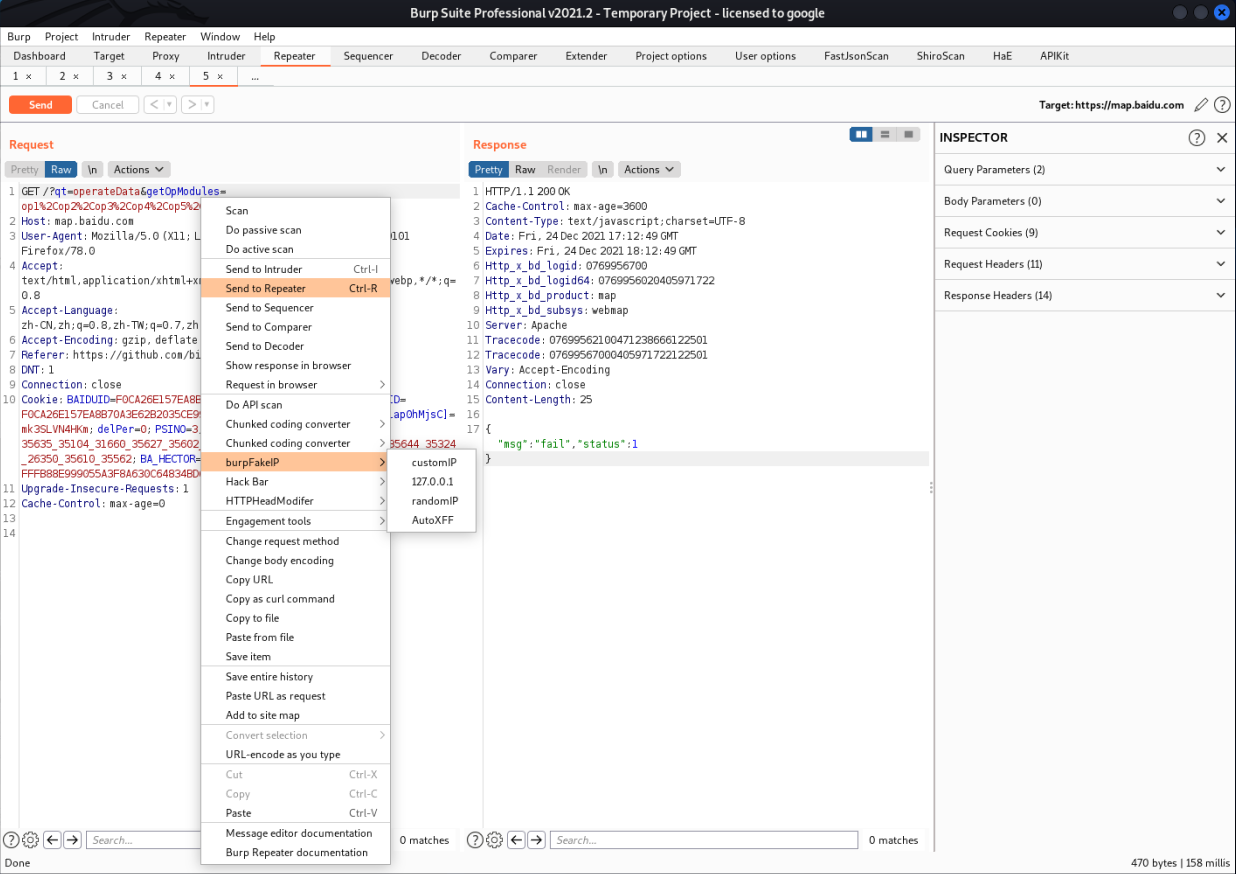The height and width of the screenshot is (874, 1236).
Task: Toggle Pretty view in Request pane
Action: (25, 170)
